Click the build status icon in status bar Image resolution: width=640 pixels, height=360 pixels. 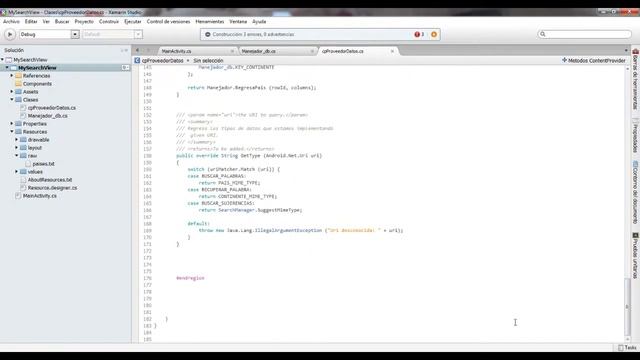click(208, 35)
